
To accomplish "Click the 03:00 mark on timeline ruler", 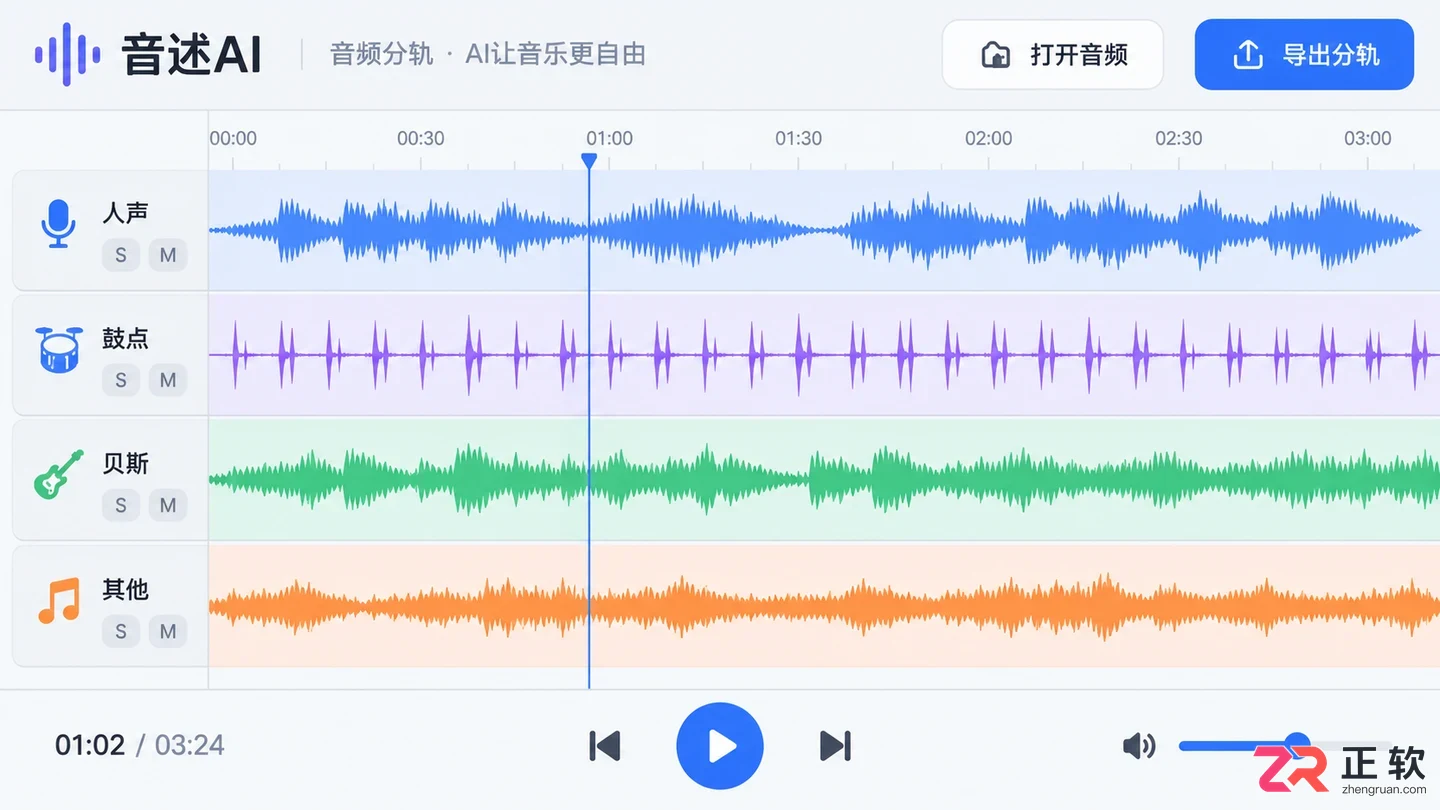I will [1367, 138].
